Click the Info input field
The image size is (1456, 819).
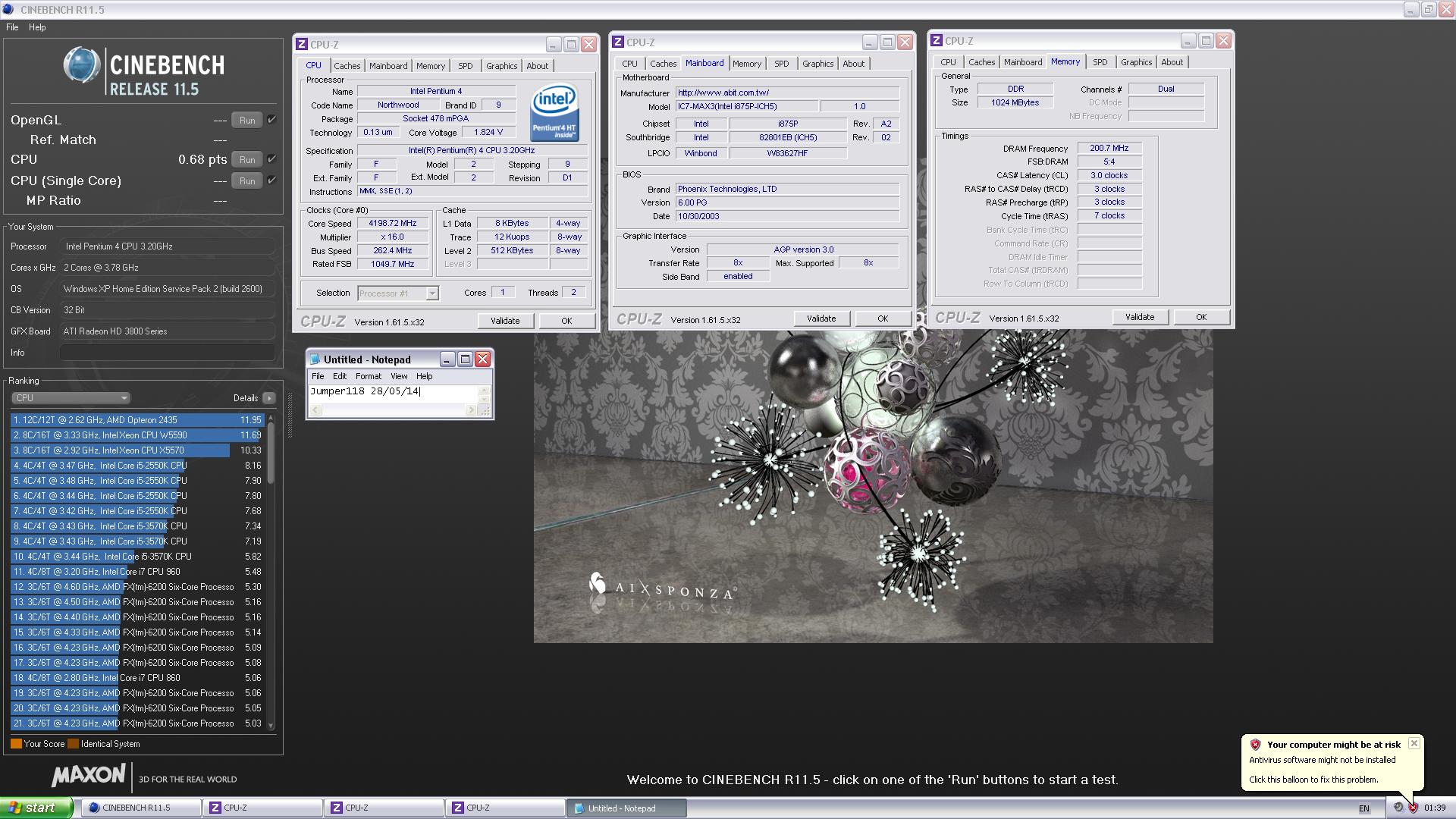(167, 353)
